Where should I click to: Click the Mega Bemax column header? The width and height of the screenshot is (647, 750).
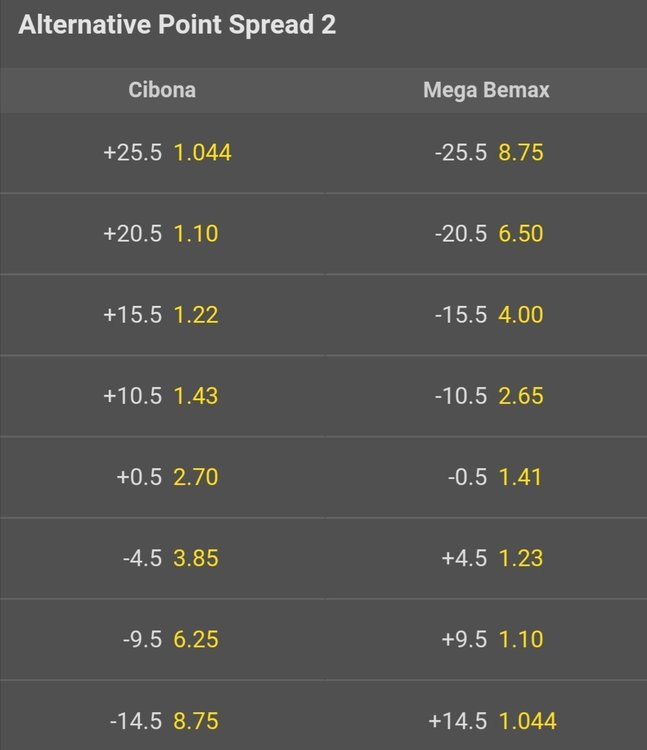486,91
